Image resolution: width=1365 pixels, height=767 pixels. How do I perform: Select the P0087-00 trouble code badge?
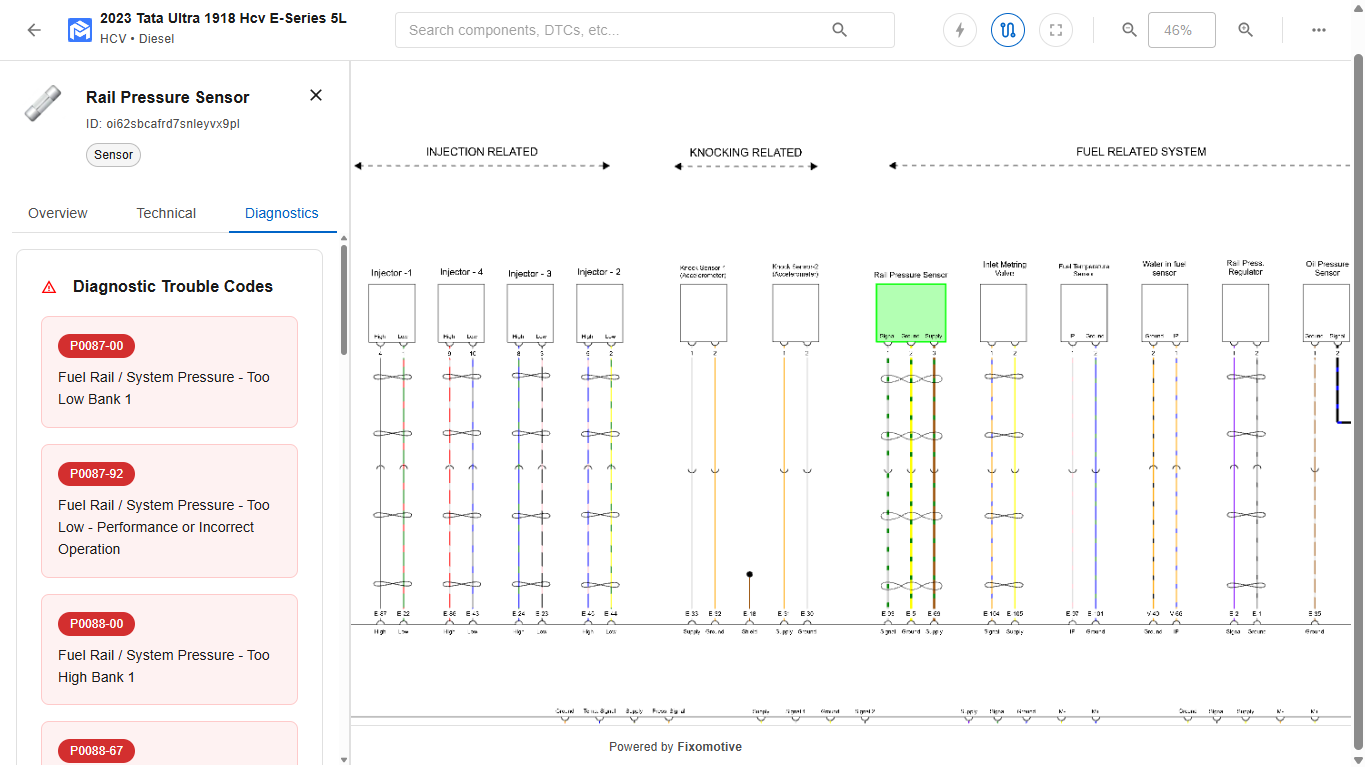point(96,346)
